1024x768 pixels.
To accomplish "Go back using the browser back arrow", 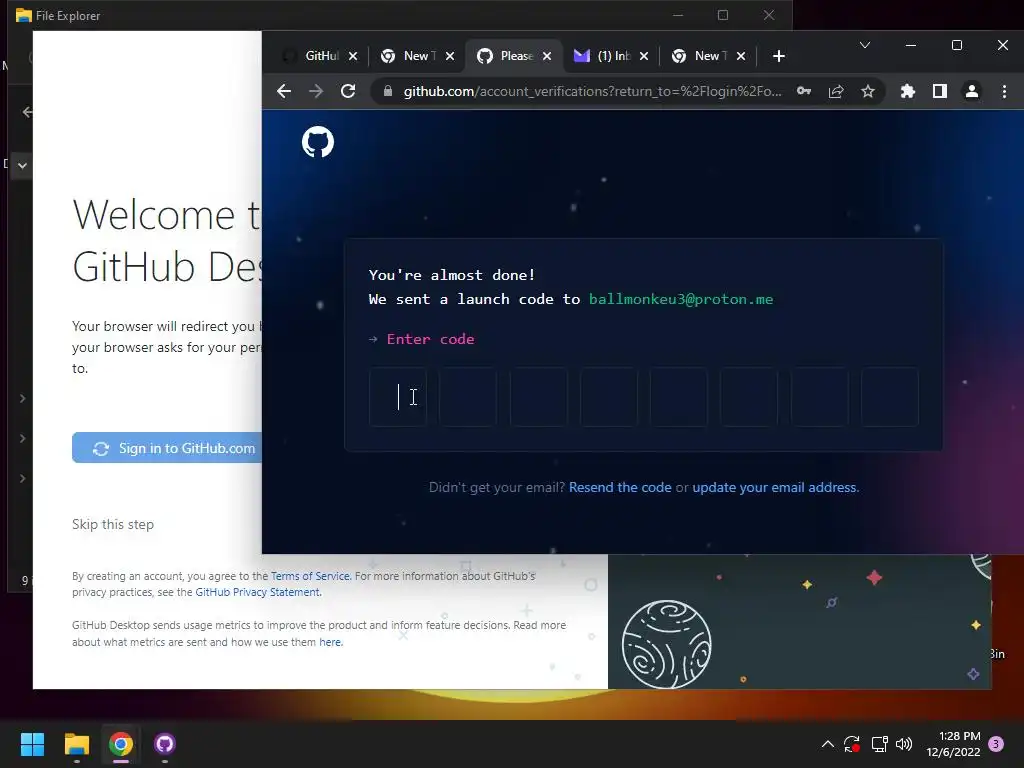I will pyautogui.click(x=284, y=91).
